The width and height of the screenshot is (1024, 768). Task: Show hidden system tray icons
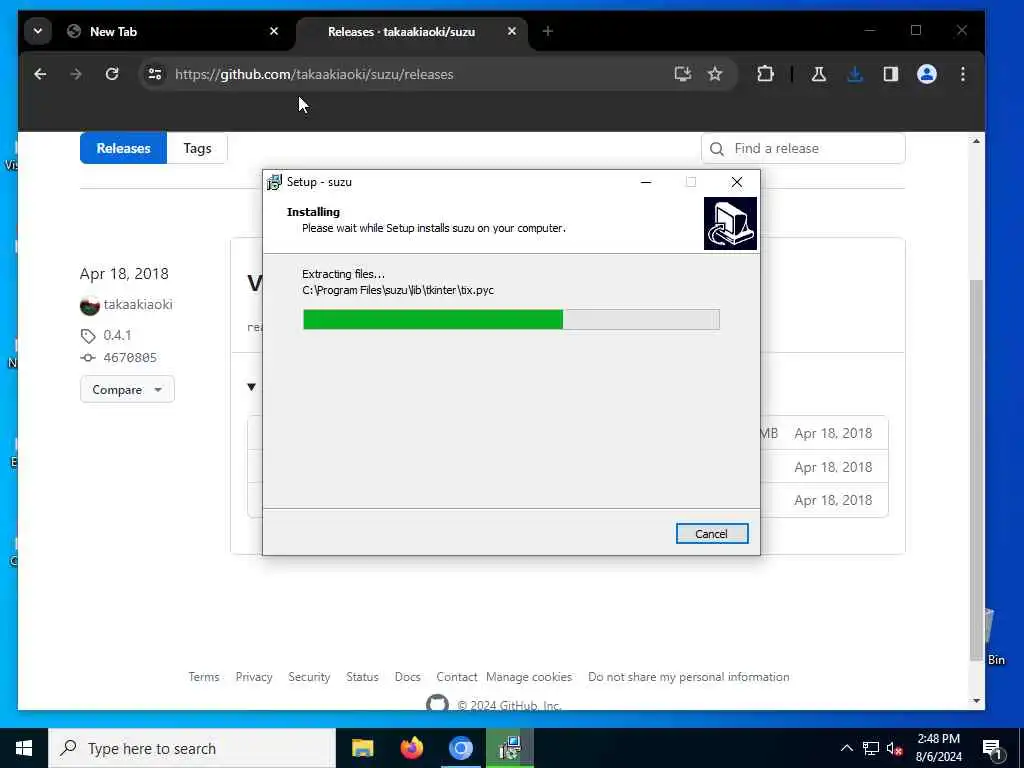(x=846, y=748)
